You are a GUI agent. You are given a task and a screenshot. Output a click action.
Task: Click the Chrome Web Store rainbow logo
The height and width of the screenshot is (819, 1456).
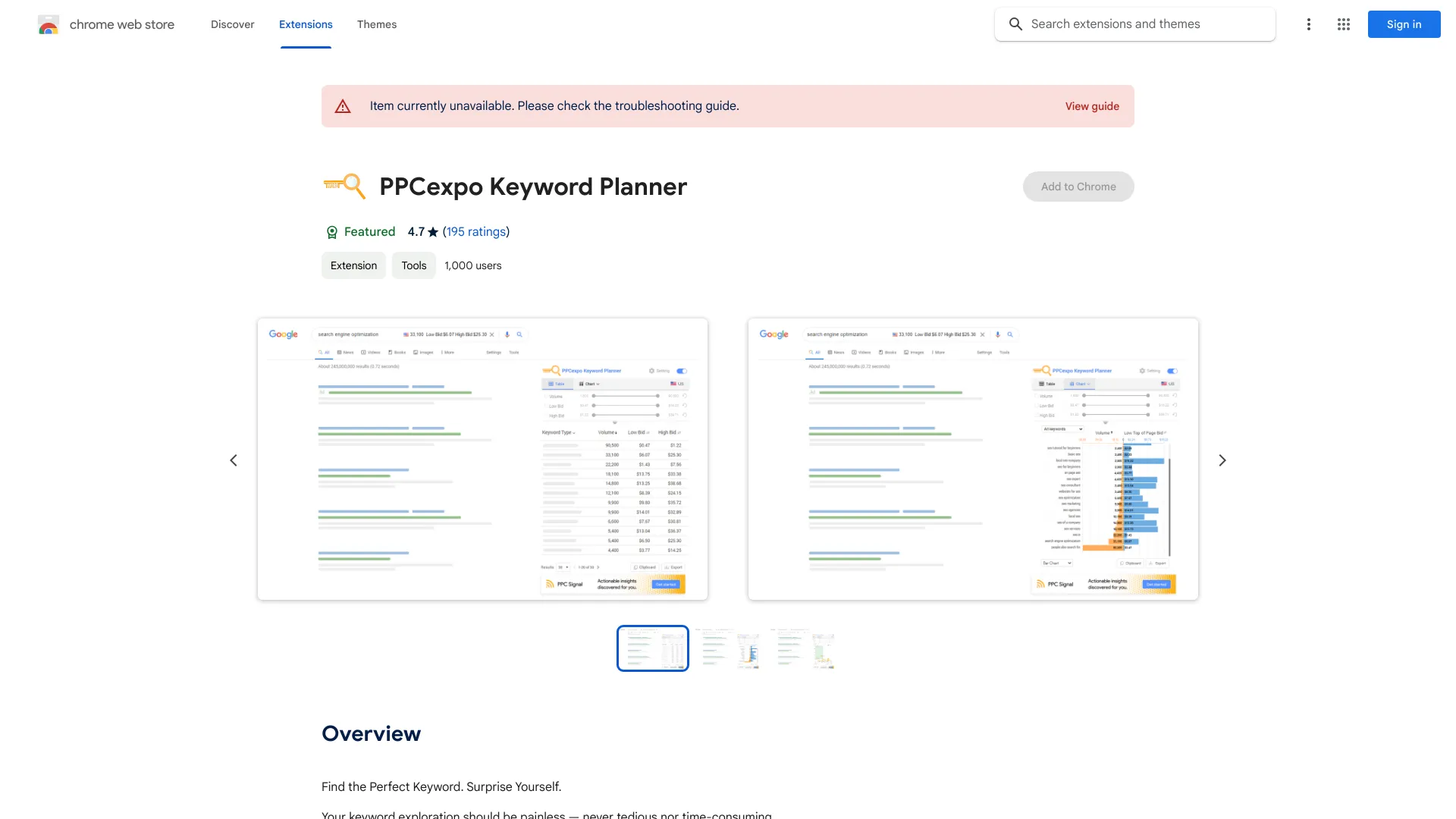pyautogui.click(x=47, y=24)
